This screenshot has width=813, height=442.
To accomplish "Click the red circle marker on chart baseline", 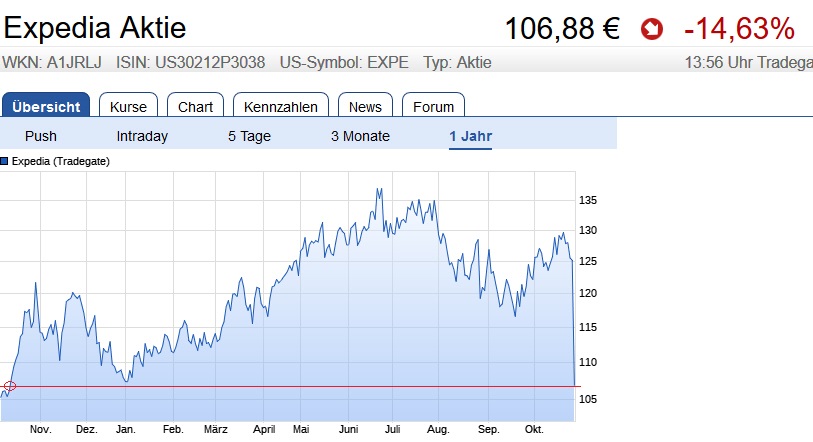I will 10,386.
